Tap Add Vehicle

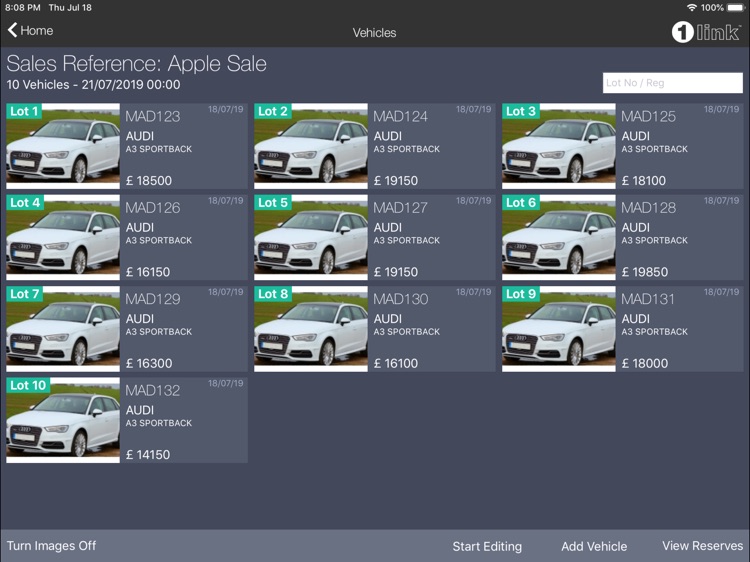[594, 546]
